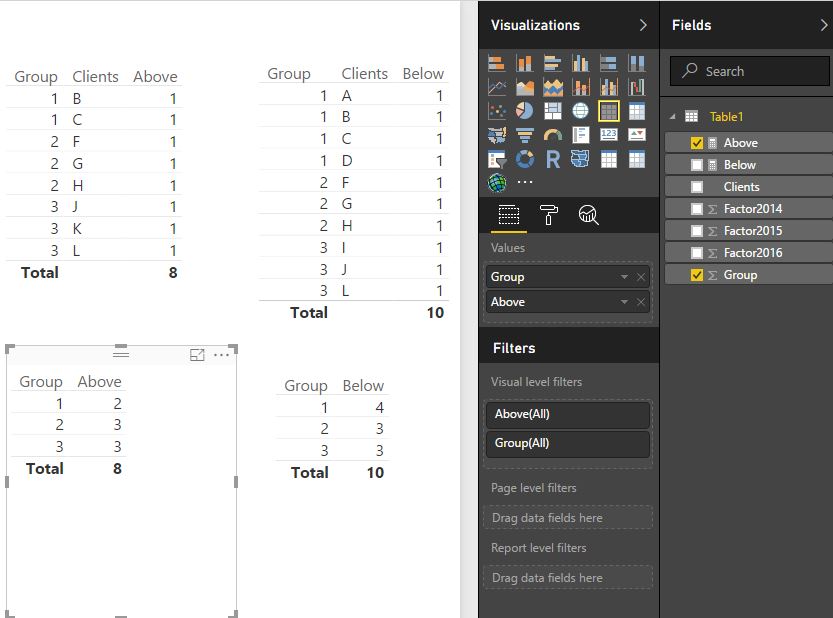833x618 pixels.
Task: Pick the KPI visual icon
Action: 636,135
